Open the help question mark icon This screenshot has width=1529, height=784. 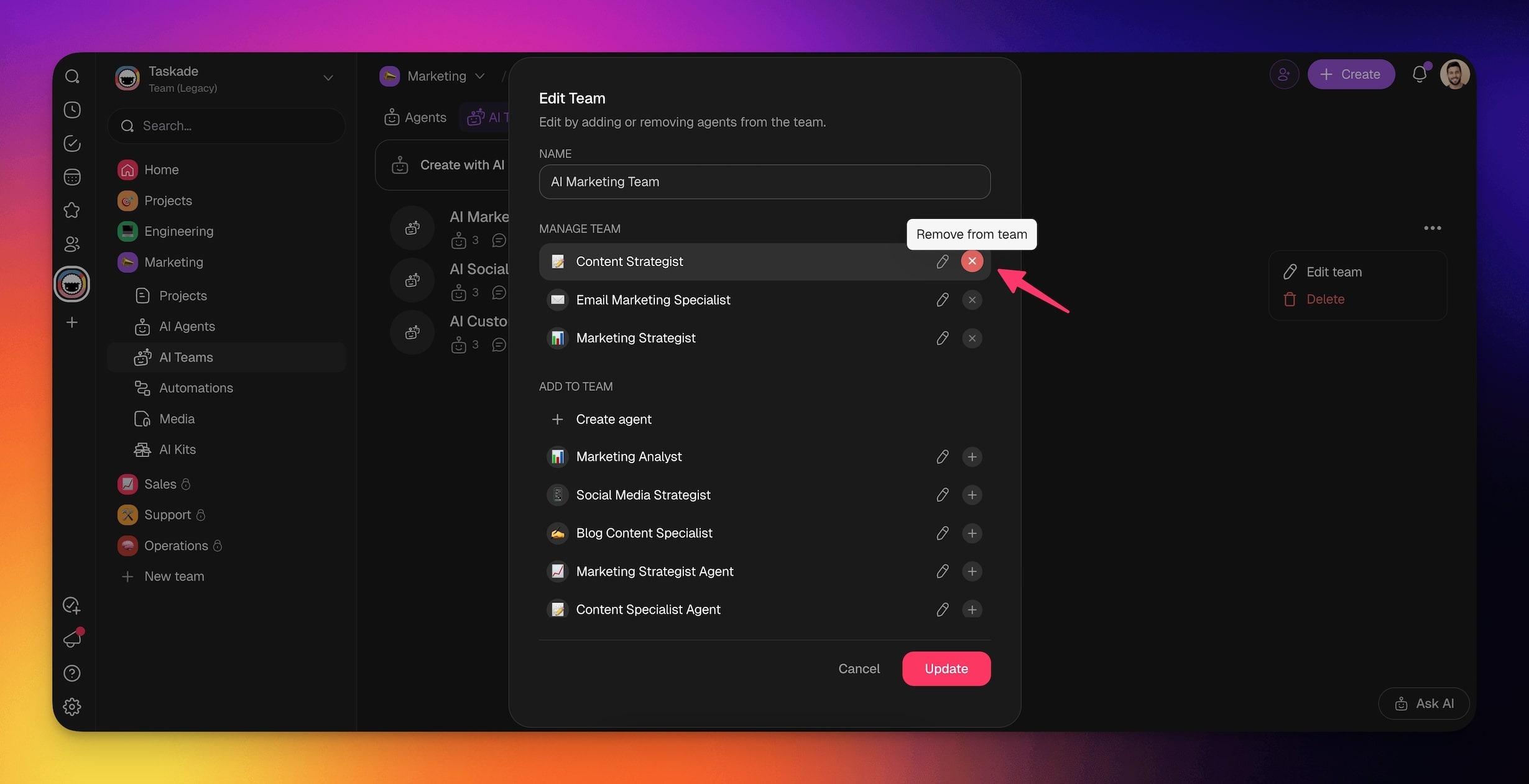tap(72, 673)
